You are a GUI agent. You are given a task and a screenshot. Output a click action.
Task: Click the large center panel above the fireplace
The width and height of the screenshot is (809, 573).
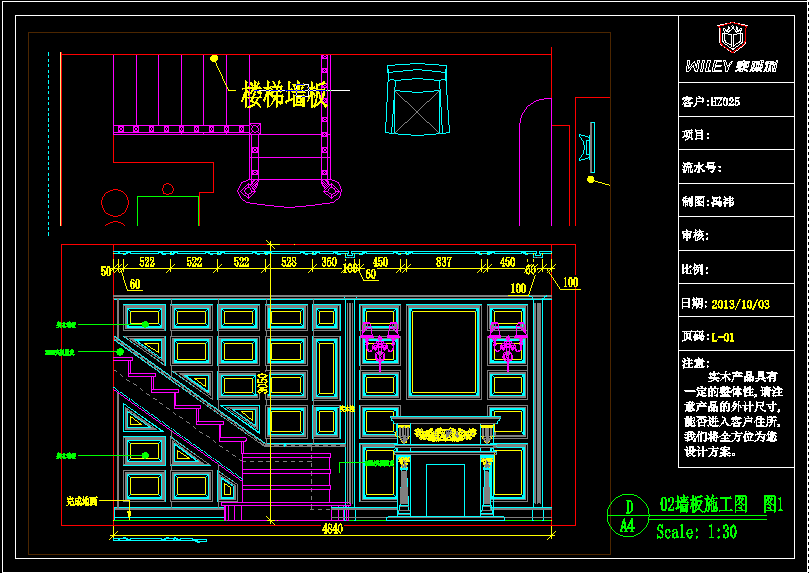(445, 352)
